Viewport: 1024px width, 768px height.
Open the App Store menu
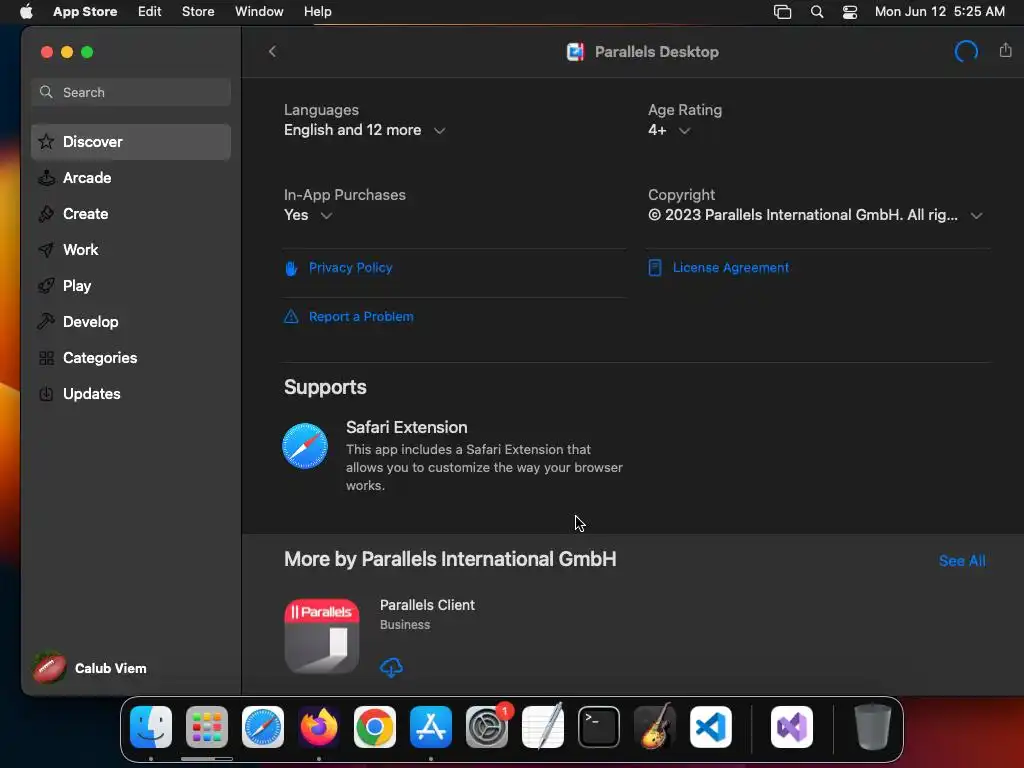(85, 12)
